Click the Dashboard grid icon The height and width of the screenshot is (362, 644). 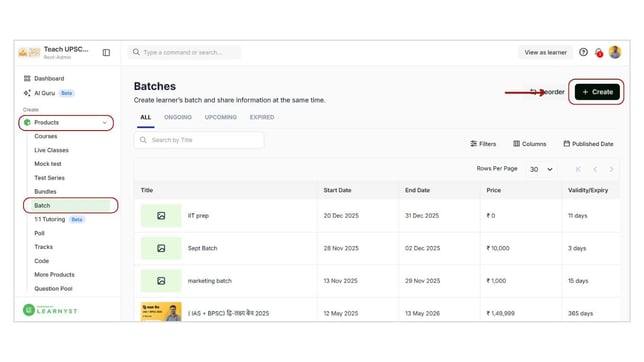click(27, 78)
